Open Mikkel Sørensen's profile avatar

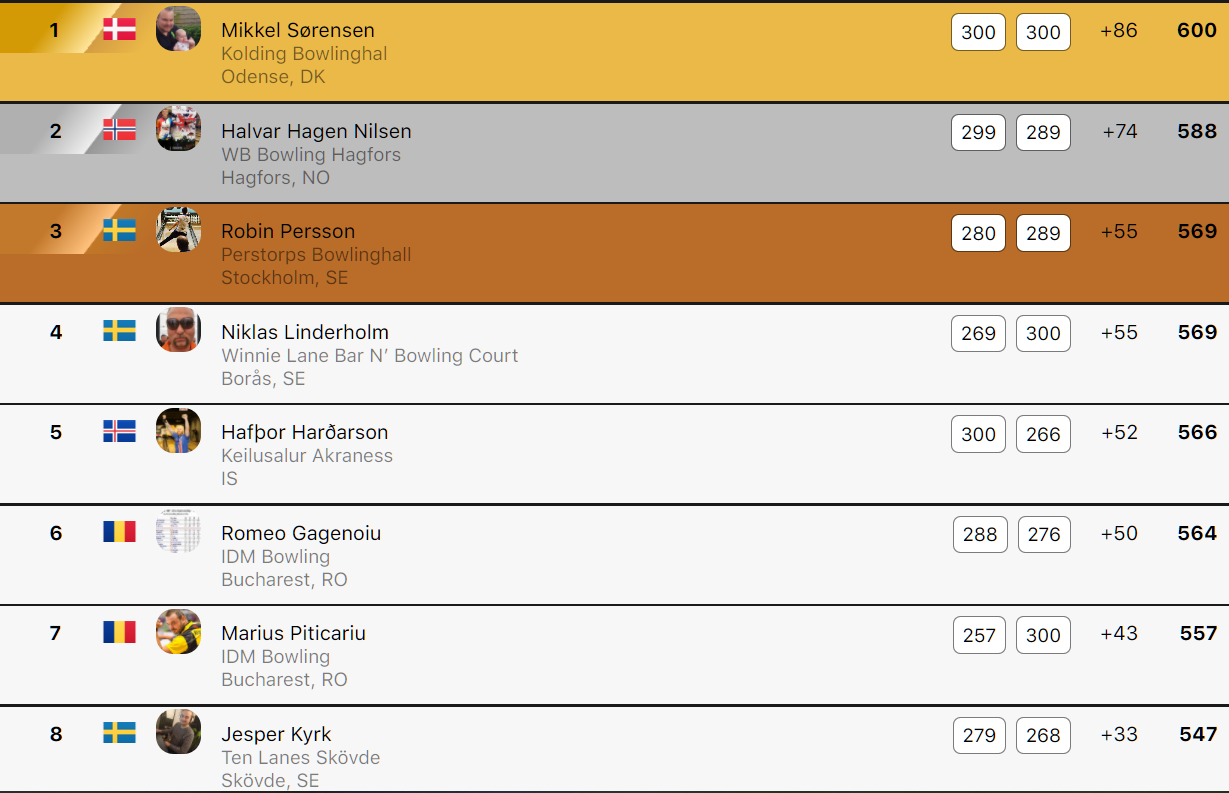178,29
